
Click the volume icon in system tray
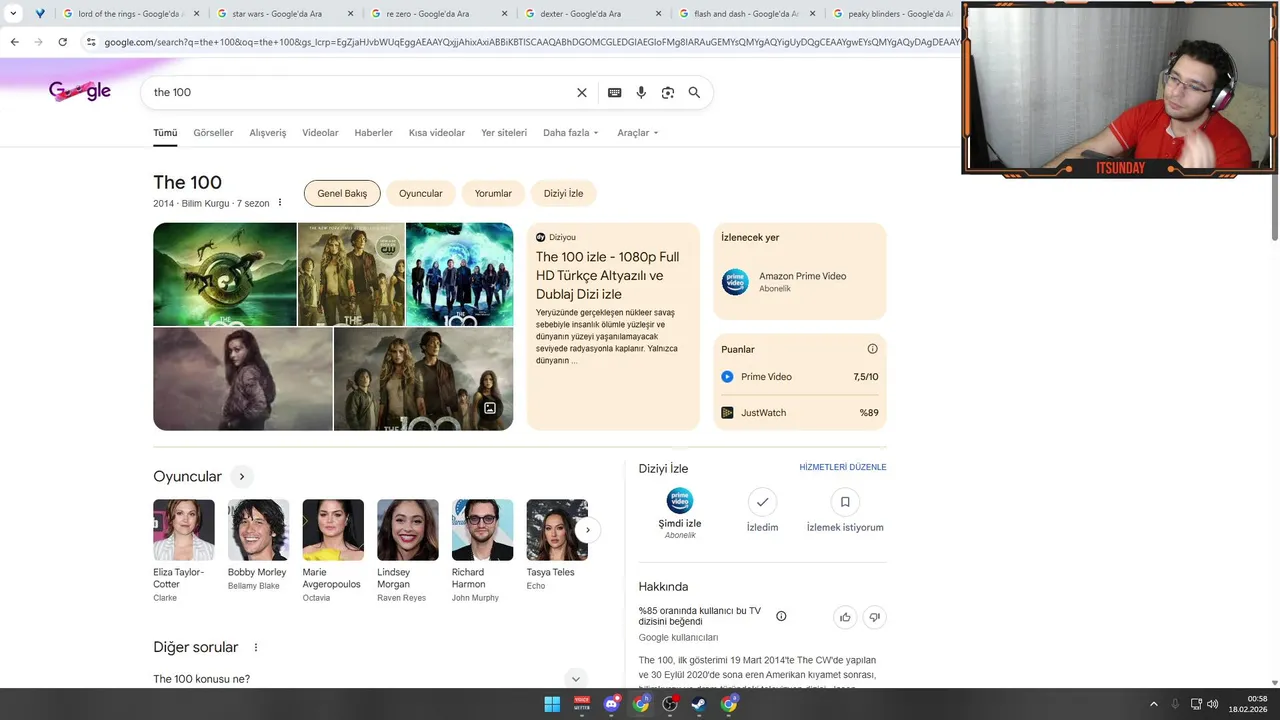[1212, 704]
